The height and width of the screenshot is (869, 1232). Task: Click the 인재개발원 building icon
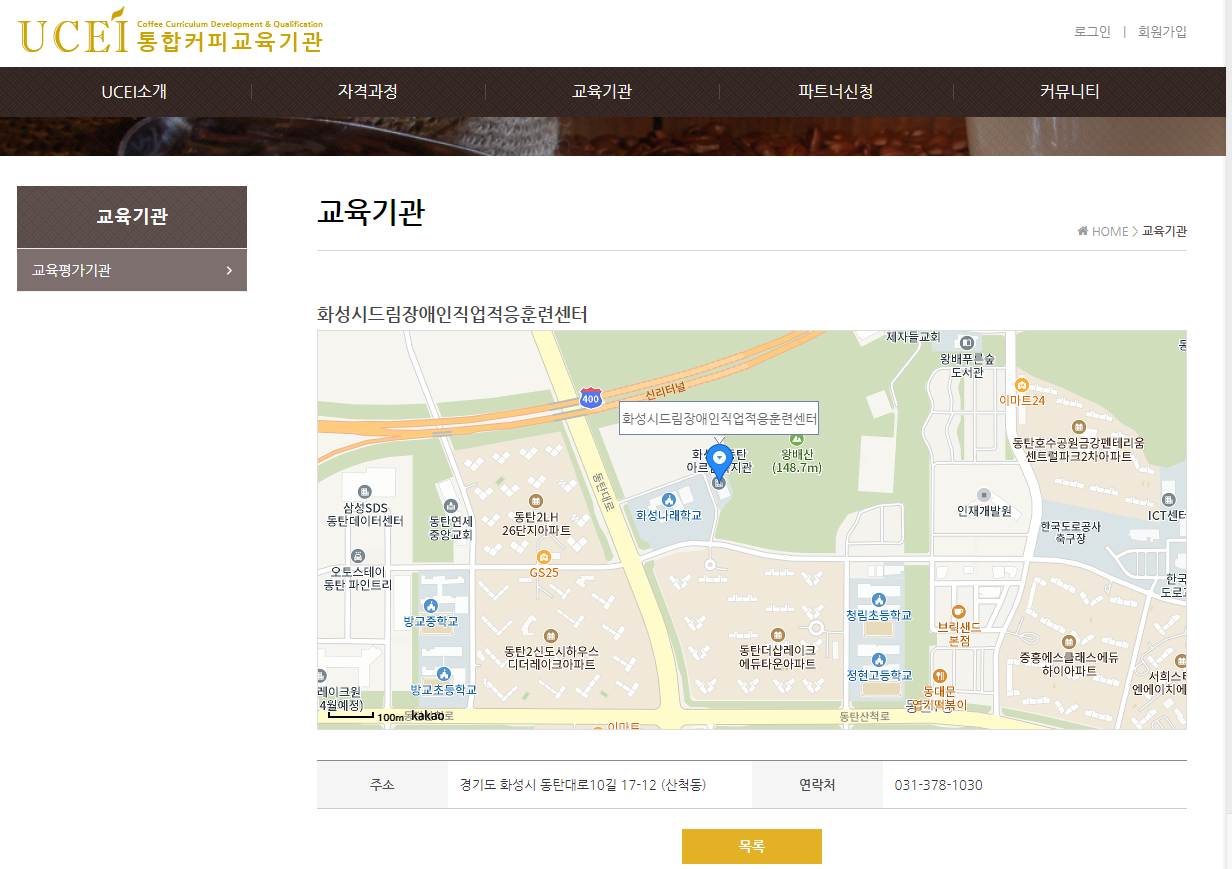(x=984, y=495)
